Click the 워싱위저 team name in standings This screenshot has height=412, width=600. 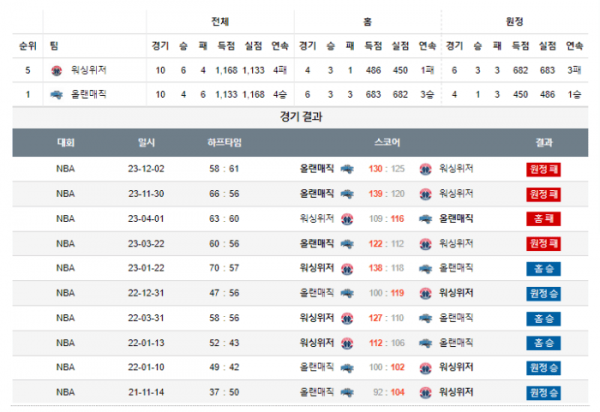click(88, 70)
